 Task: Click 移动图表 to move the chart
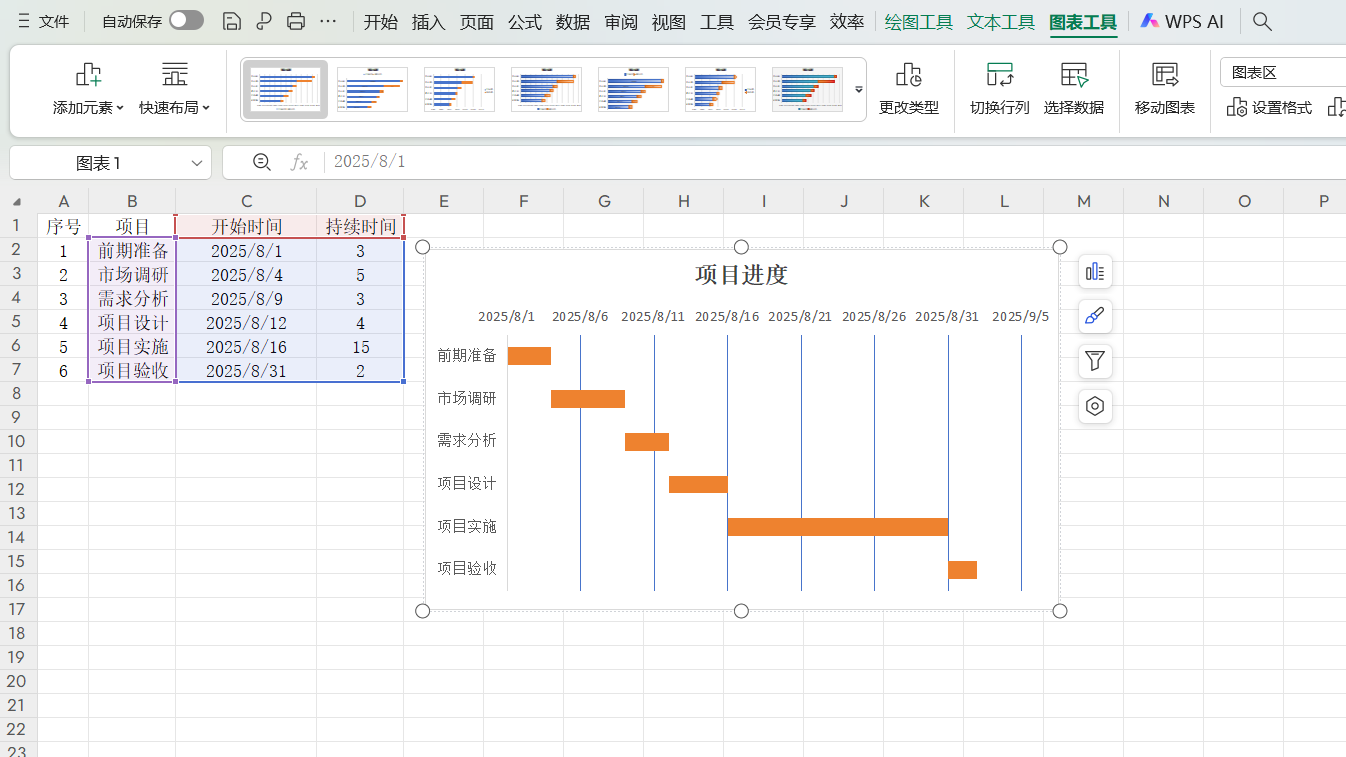click(x=1164, y=89)
